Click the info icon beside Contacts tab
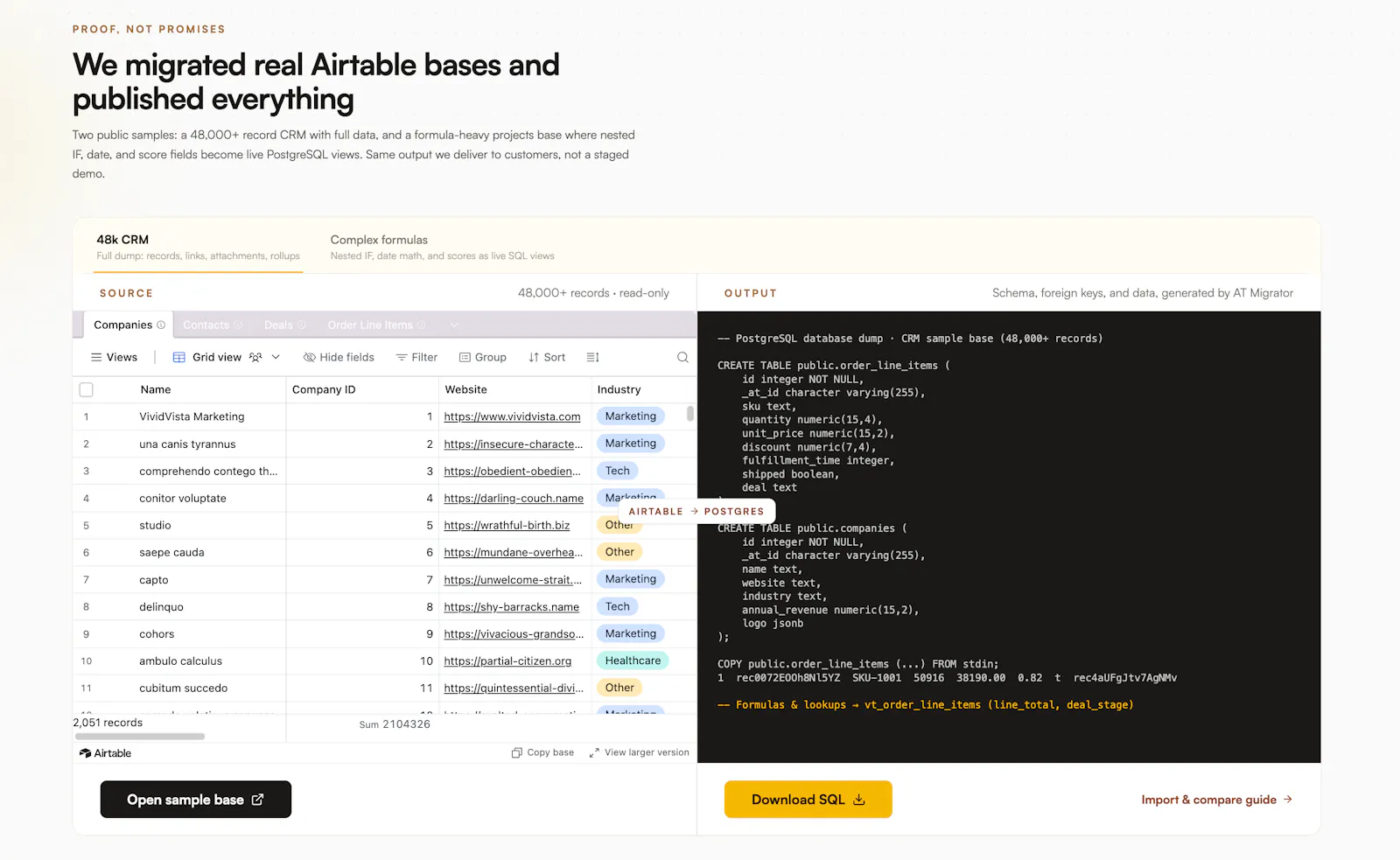1400x860 pixels. (238, 325)
